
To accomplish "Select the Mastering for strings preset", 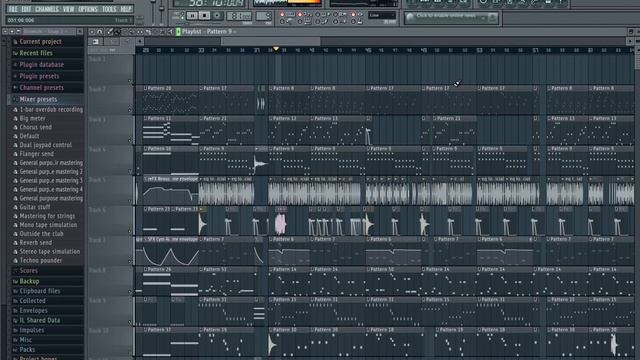I will (x=47, y=216).
